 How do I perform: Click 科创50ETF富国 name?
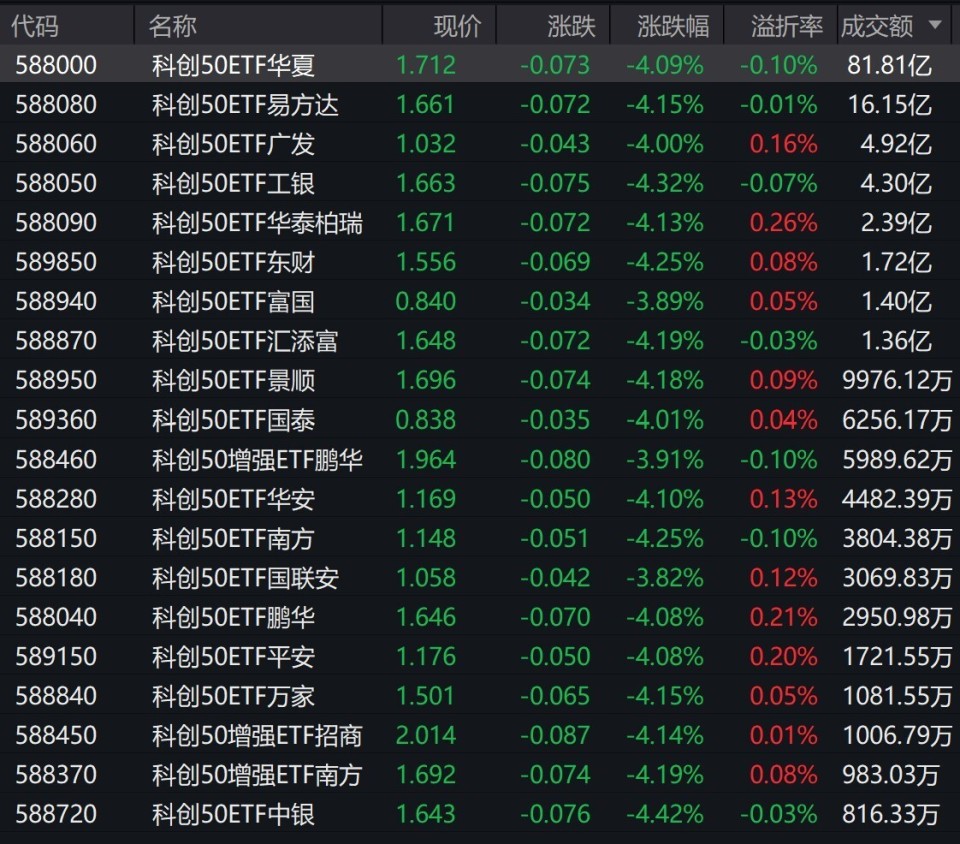pyautogui.click(x=233, y=302)
